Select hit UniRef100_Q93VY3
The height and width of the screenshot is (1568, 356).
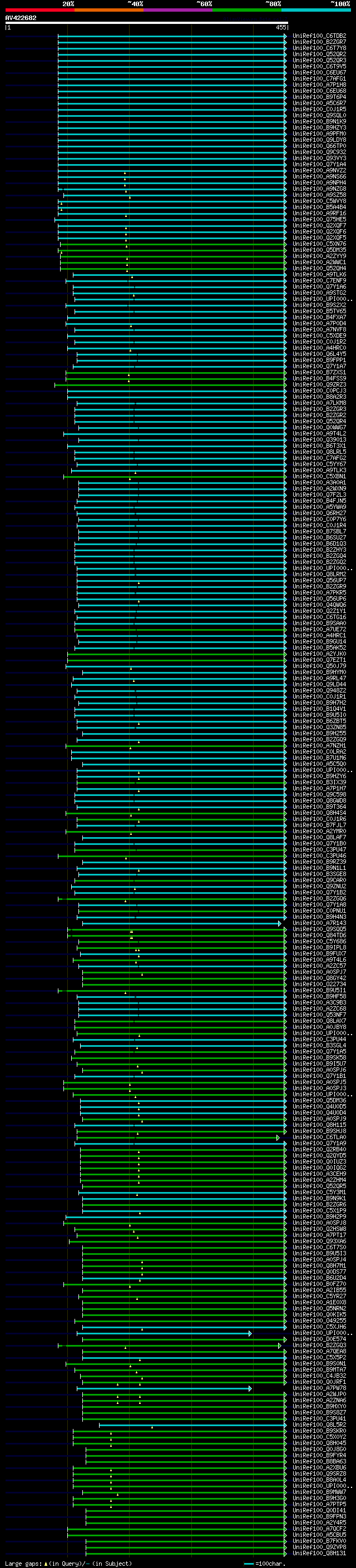tap(319, 159)
